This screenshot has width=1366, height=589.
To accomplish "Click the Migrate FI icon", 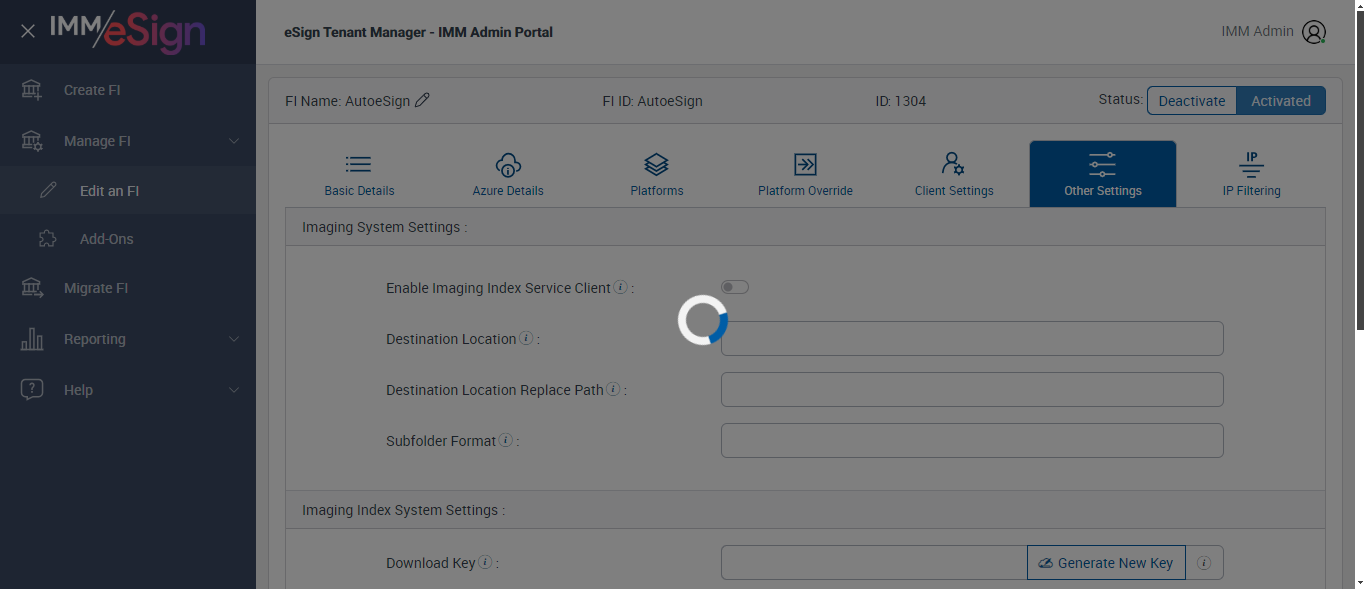I will [x=32, y=288].
